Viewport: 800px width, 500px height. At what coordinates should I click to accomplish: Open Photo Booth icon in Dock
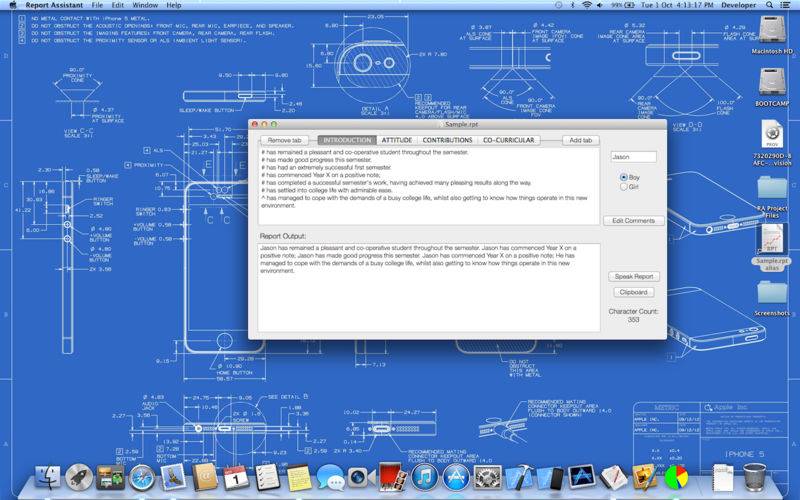point(393,478)
